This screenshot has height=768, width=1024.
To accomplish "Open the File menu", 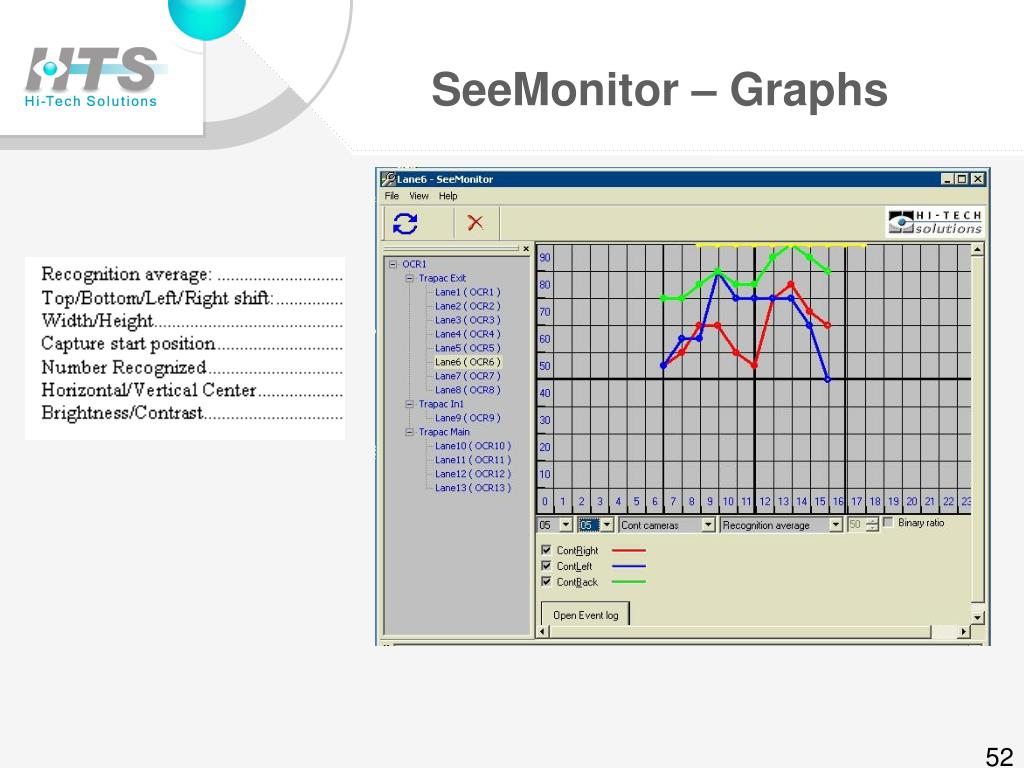I will (x=392, y=196).
